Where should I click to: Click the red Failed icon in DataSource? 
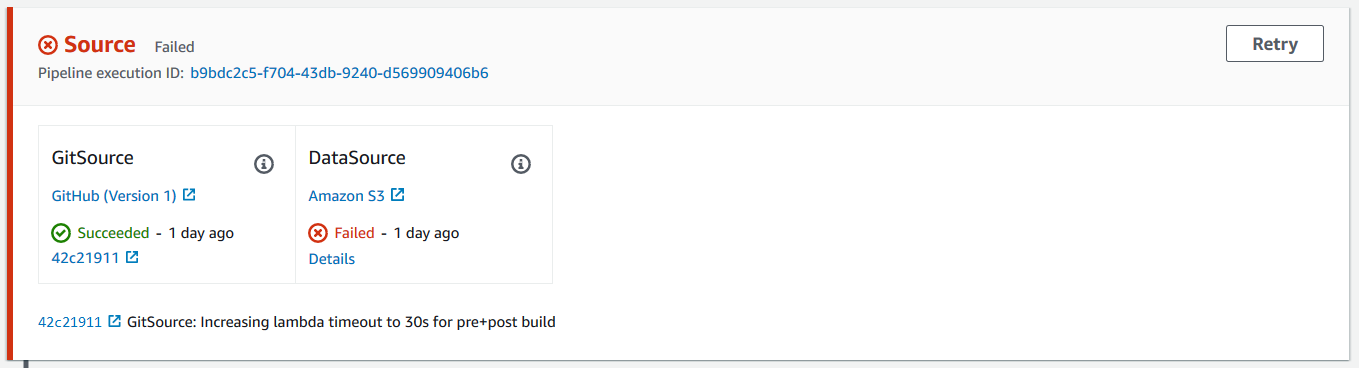pyautogui.click(x=318, y=233)
